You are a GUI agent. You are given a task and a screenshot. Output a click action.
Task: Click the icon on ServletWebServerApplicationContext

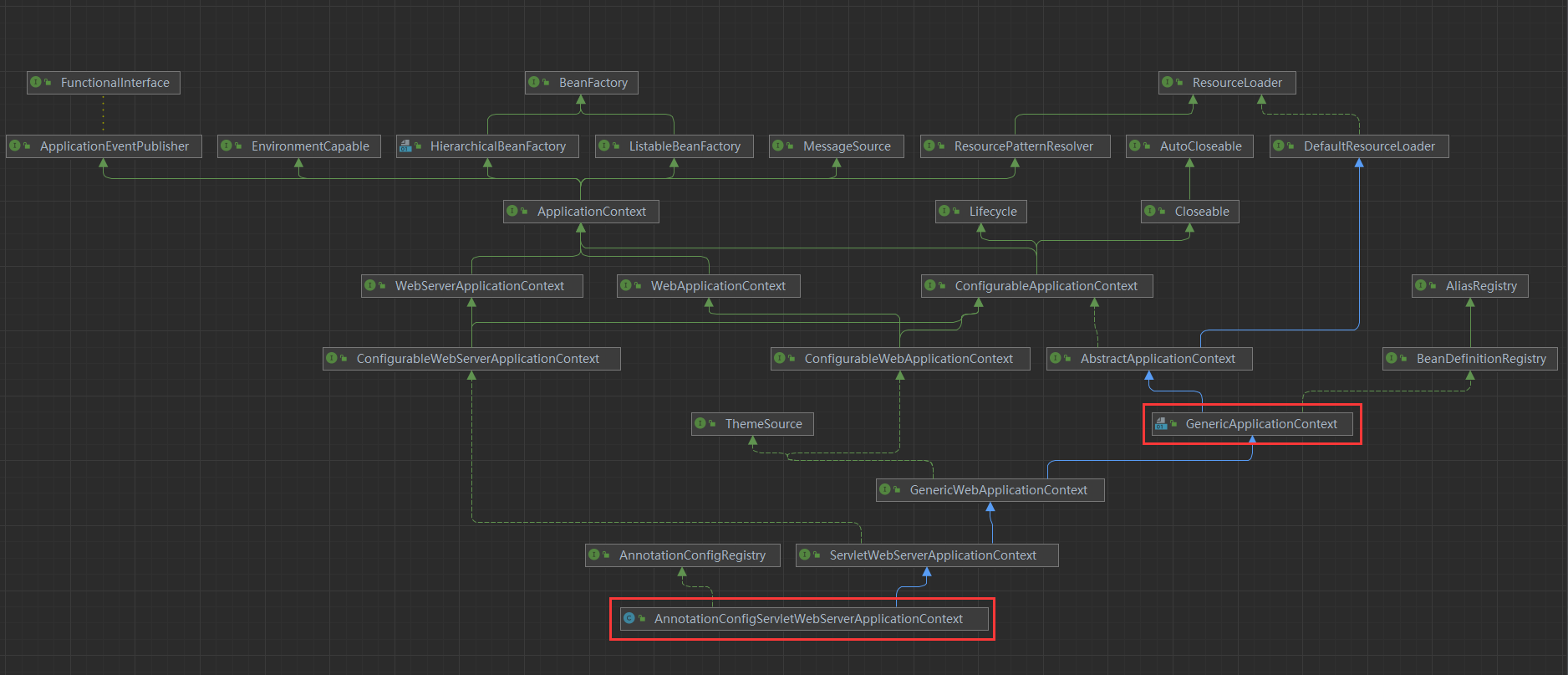point(805,555)
